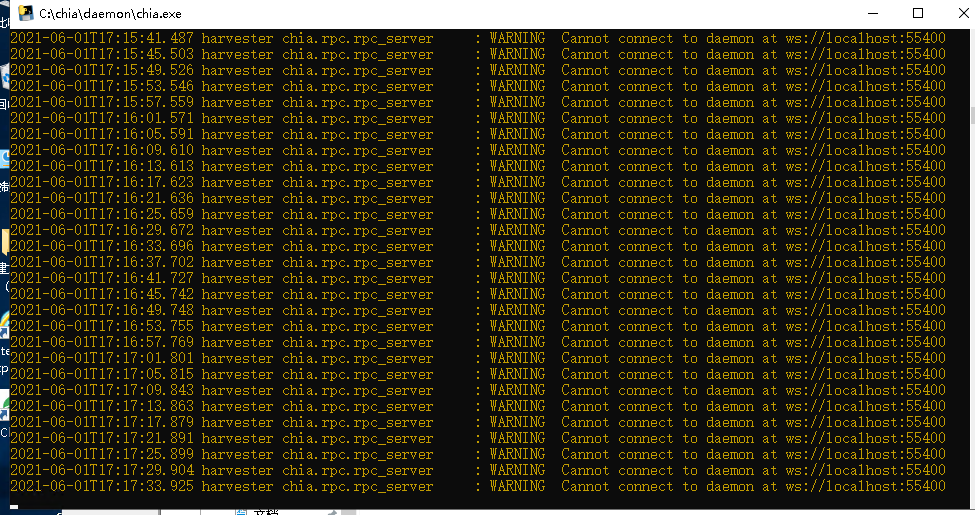Click the timestamp 2021-06-01T17:16:09.610
Image resolution: width=975 pixels, height=515 pixels.
pyautogui.click(x=102, y=151)
